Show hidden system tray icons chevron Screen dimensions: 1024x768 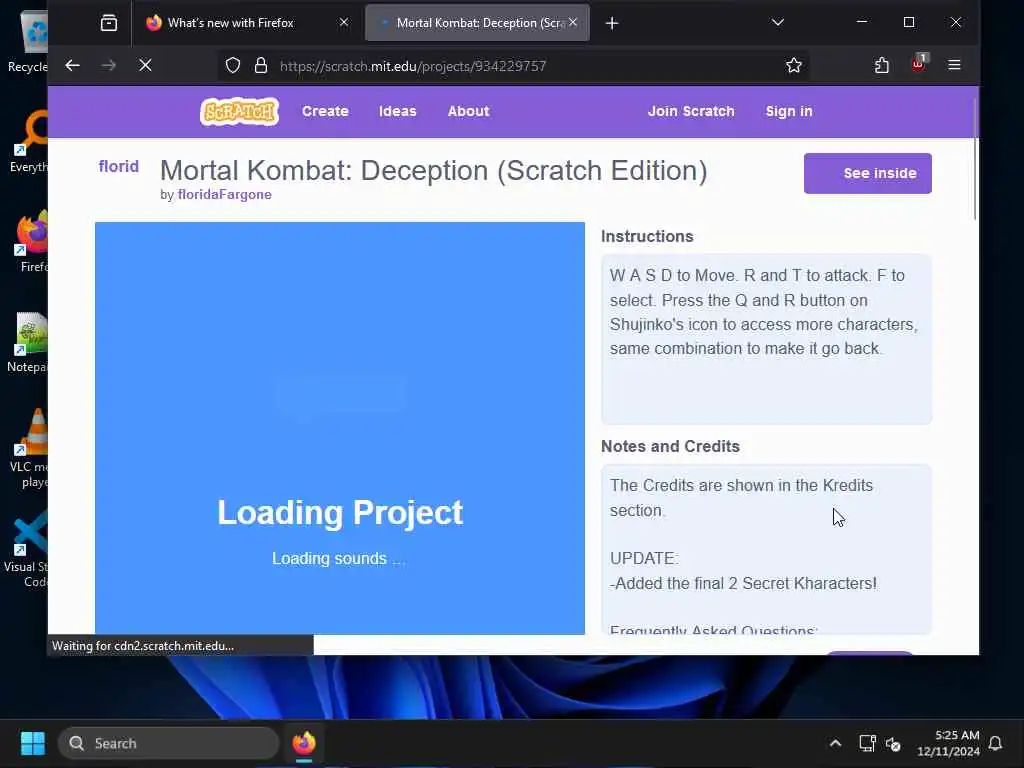click(835, 743)
